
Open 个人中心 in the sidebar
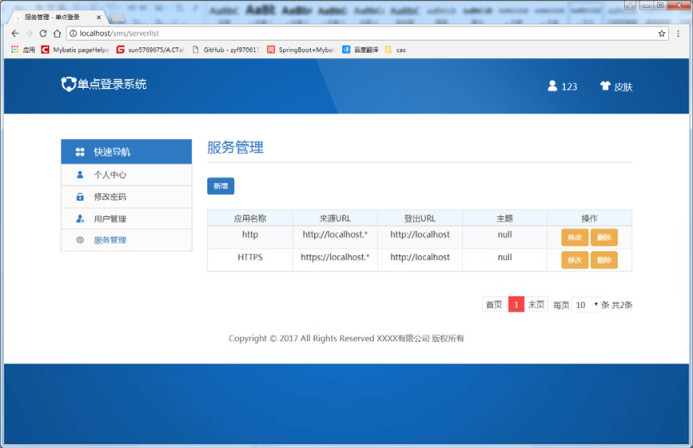110,175
